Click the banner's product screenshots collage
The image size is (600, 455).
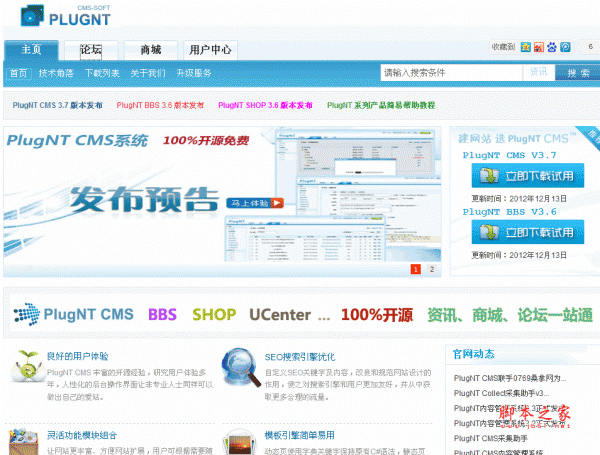332,196
